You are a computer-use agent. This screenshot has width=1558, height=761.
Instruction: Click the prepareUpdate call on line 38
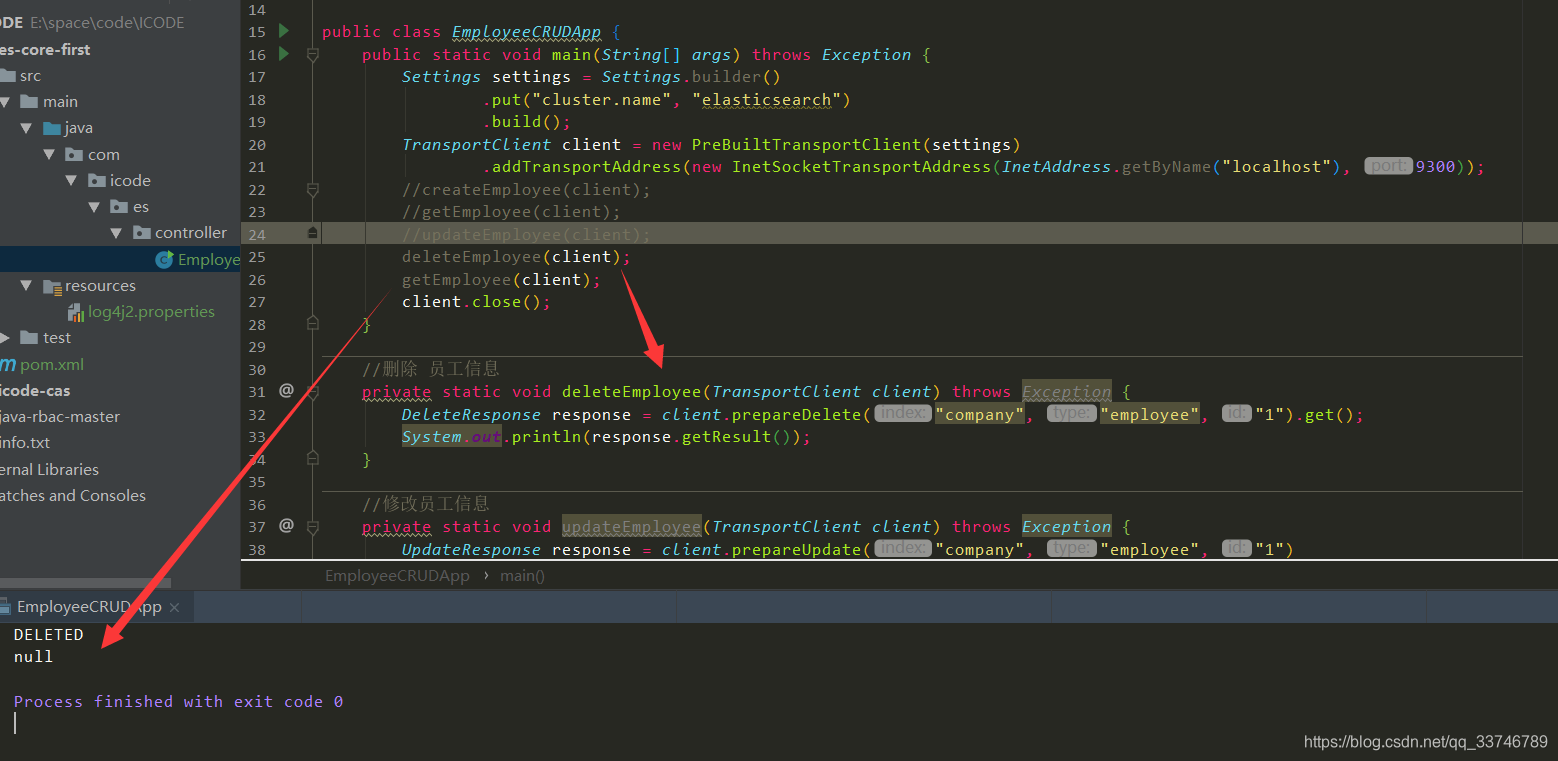coord(796,549)
